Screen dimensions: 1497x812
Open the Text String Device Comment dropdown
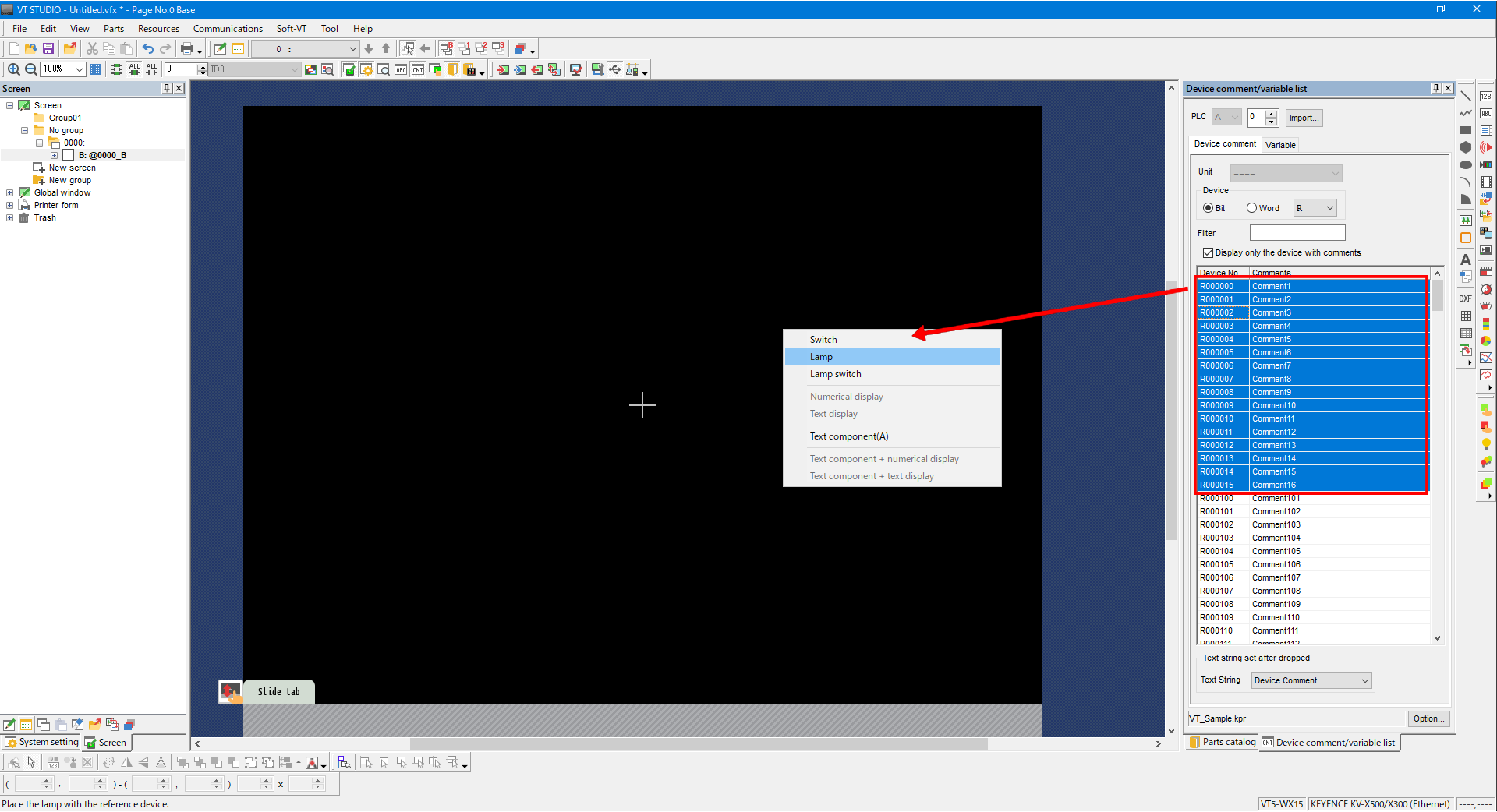tap(1311, 680)
